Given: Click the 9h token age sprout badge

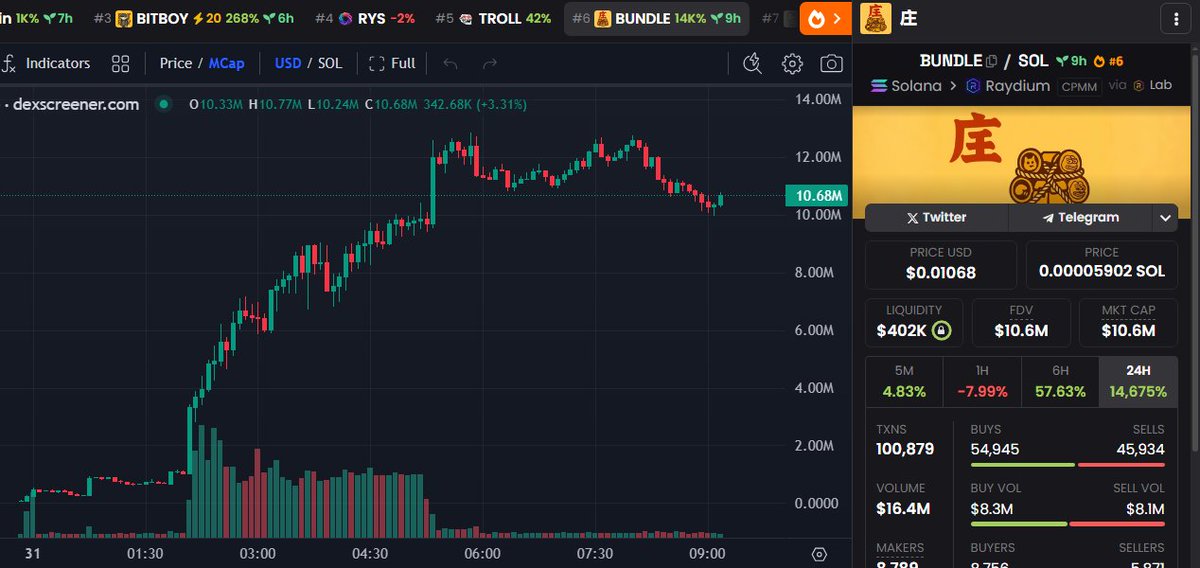Looking at the screenshot, I should pyautogui.click(x=1071, y=61).
